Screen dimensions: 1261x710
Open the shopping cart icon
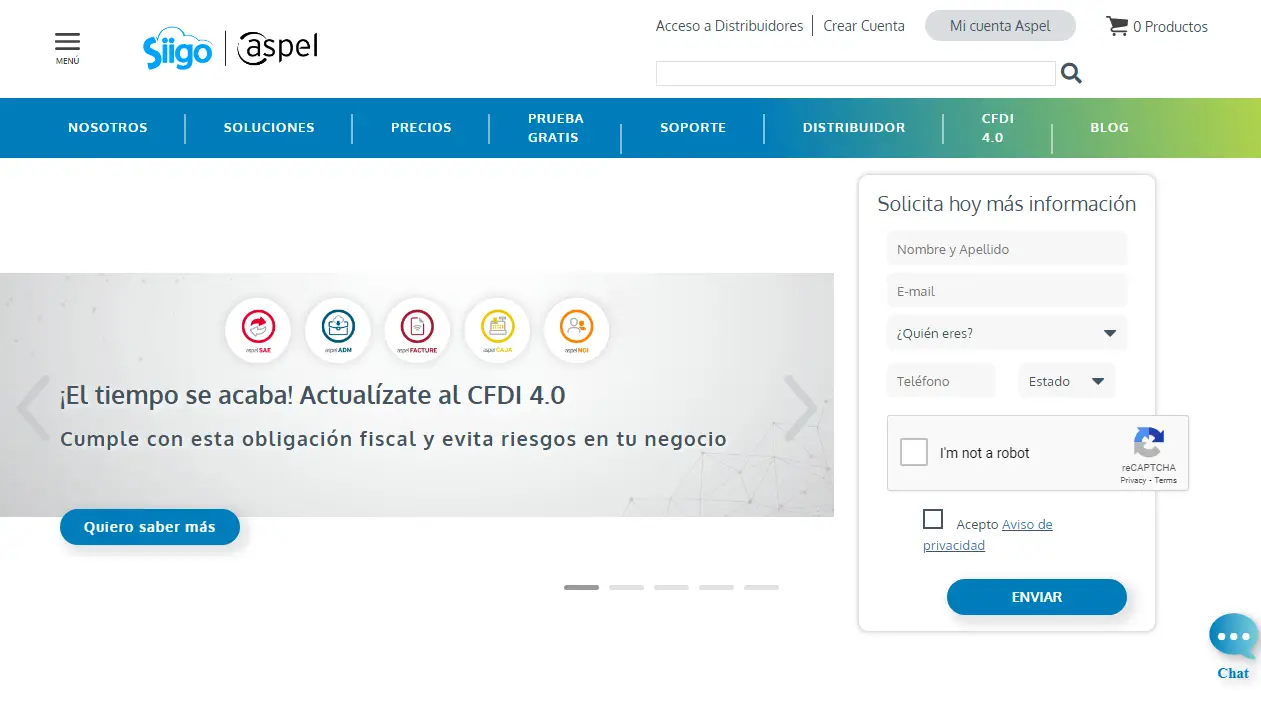[1117, 26]
